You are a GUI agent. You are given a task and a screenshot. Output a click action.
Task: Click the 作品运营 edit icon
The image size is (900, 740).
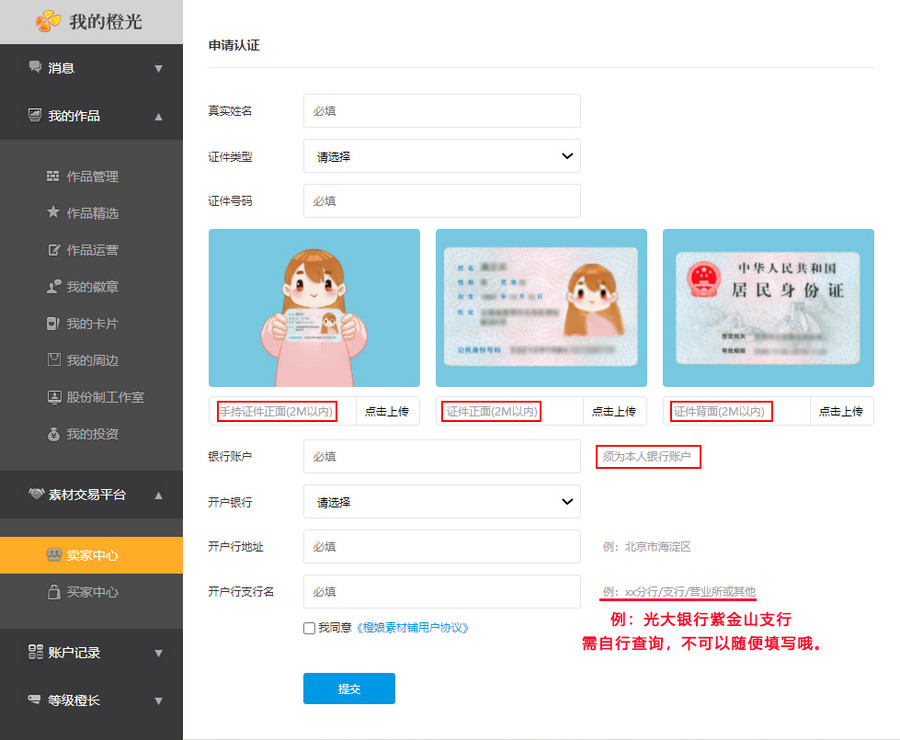(53, 250)
